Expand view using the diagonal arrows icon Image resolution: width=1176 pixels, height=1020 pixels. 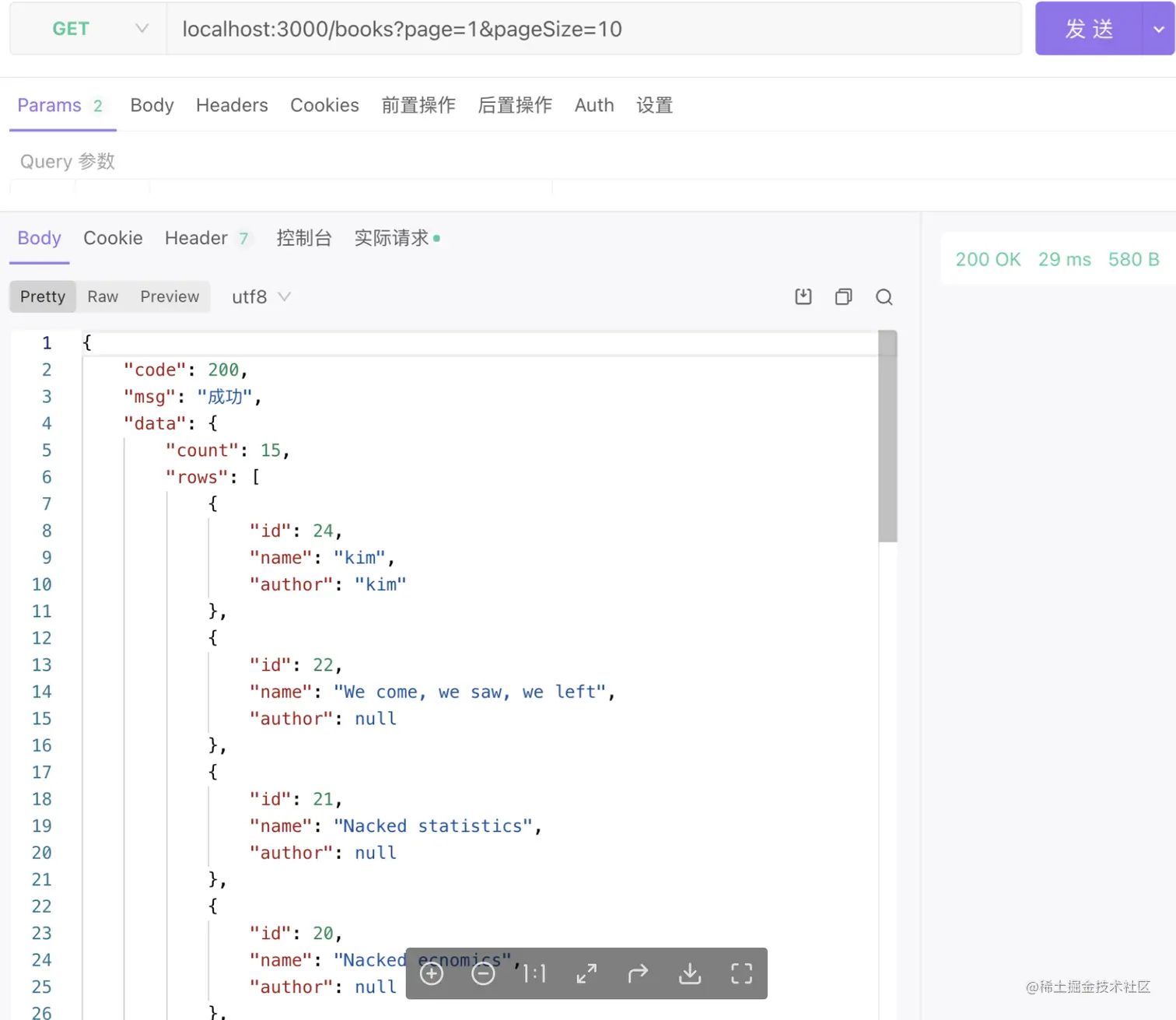(586, 973)
